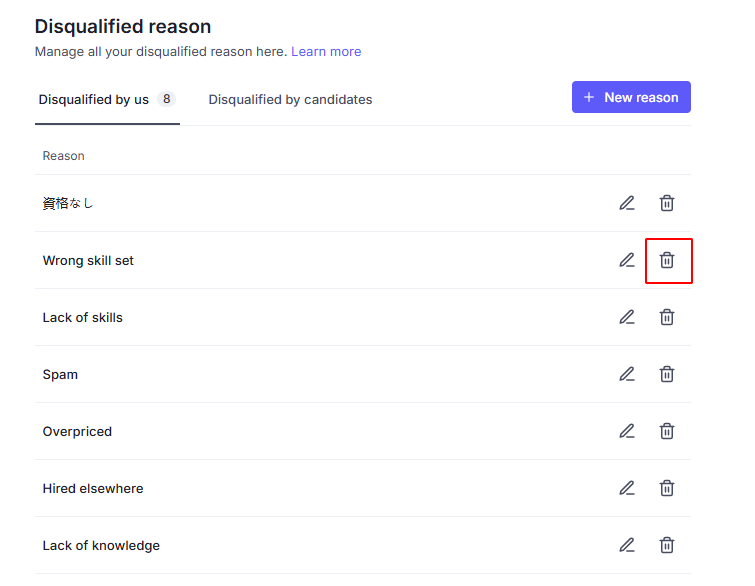Click the Reason column header
The height and width of the screenshot is (586, 755).
click(x=64, y=156)
